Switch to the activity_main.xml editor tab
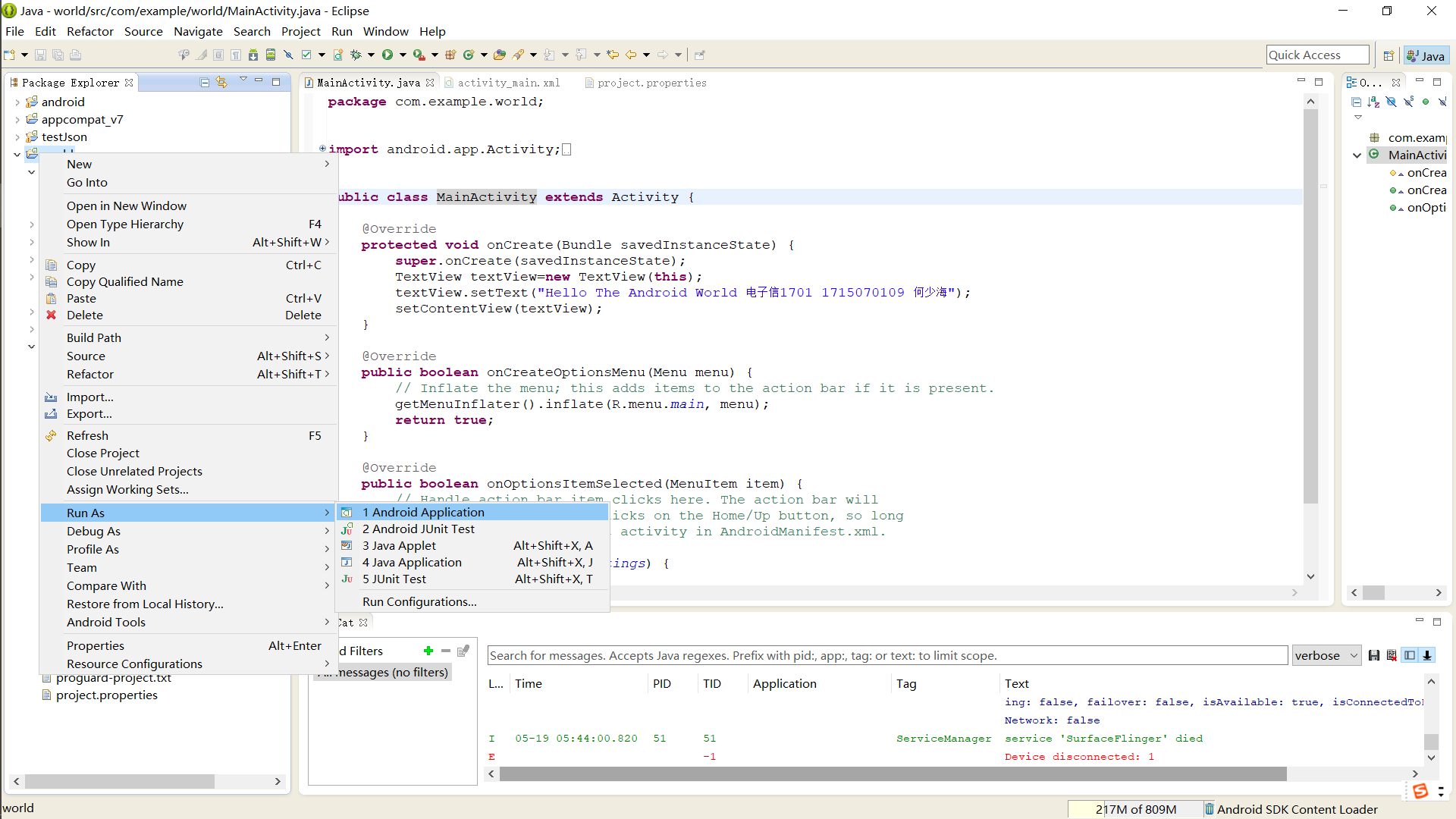This screenshot has width=1456, height=819. 508,83
